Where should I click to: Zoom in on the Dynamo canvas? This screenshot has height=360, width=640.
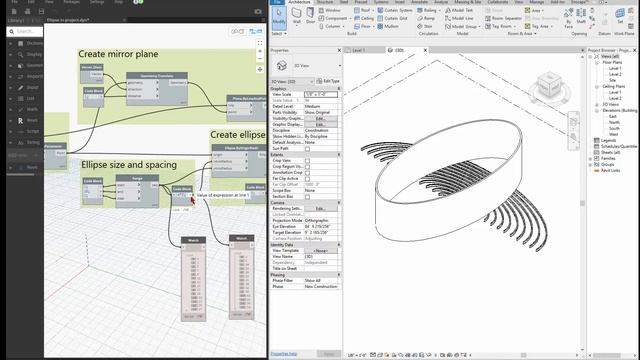(x=260, y=51)
